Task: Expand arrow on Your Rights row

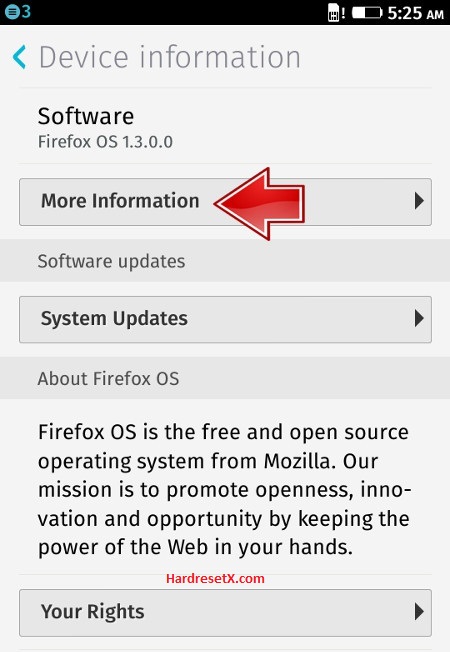Action: (419, 612)
